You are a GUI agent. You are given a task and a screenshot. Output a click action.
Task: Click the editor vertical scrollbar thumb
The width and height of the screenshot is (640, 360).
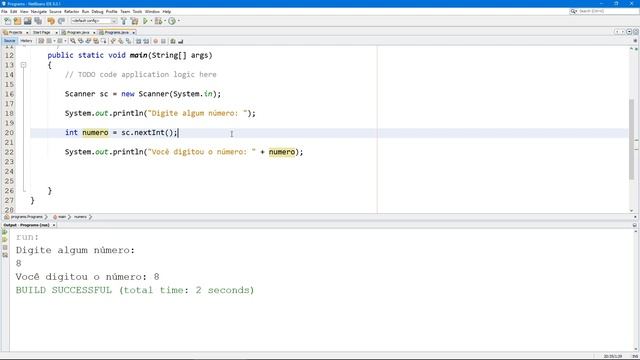tap(632, 139)
